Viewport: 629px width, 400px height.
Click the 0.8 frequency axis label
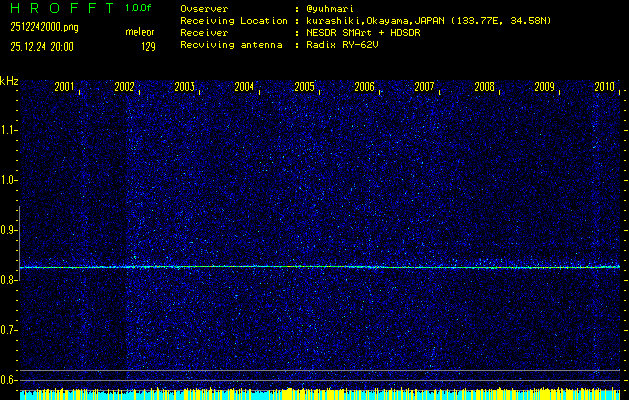click(9, 280)
